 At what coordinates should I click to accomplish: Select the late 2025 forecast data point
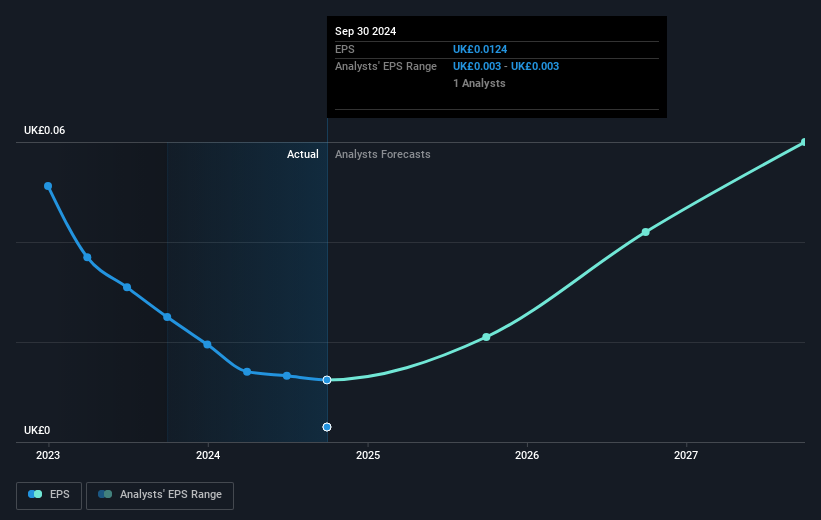486,337
